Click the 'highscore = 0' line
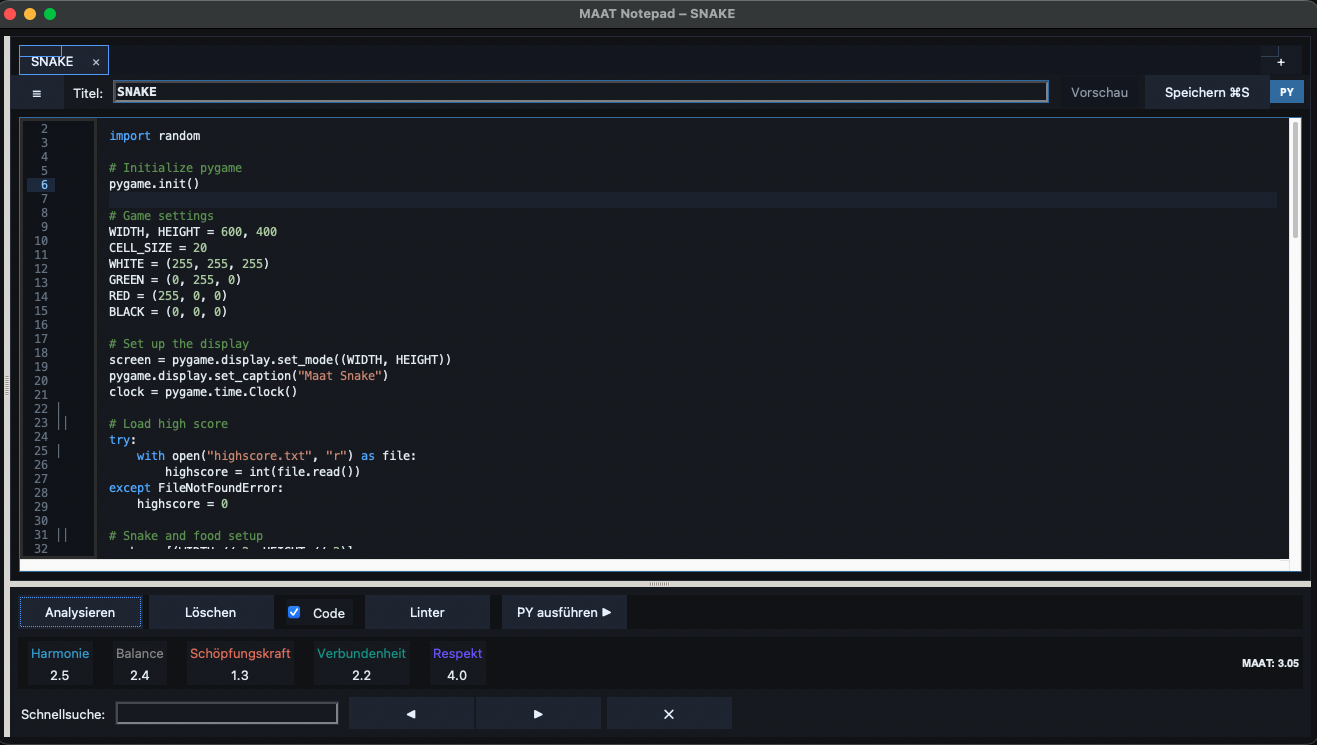Image resolution: width=1317 pixels, height=745 pixels. [x=182, y=504]
